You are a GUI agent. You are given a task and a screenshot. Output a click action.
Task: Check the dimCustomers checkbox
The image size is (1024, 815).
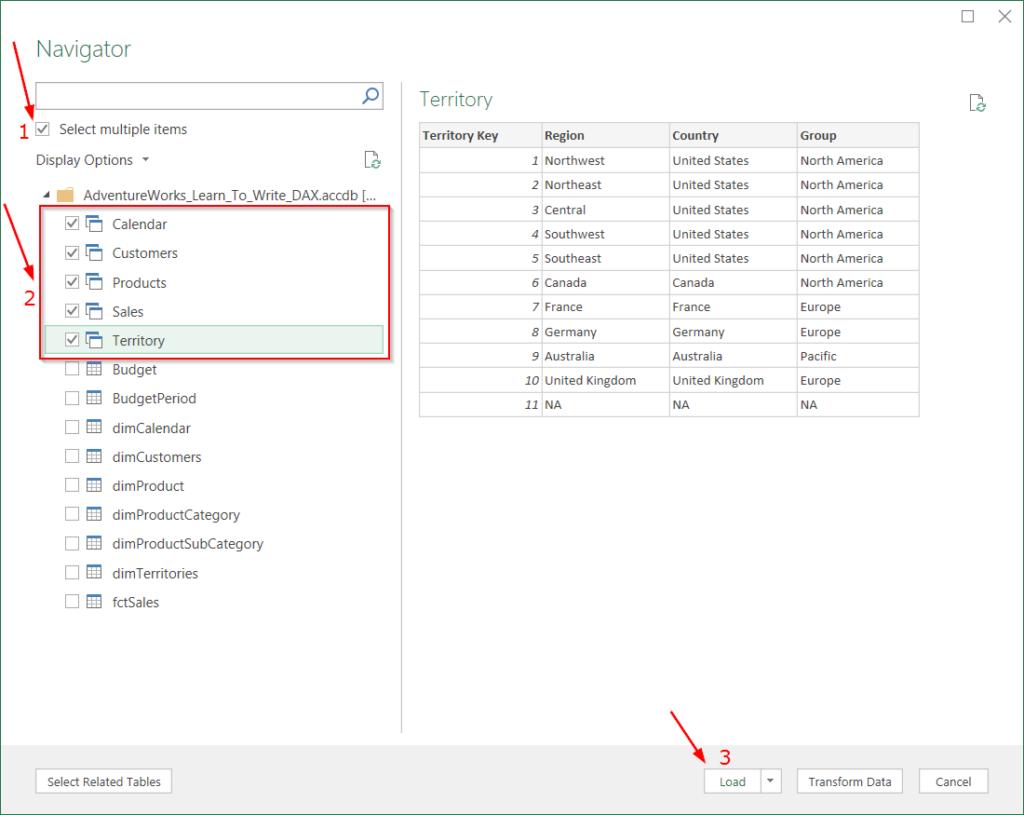[72, 456]
